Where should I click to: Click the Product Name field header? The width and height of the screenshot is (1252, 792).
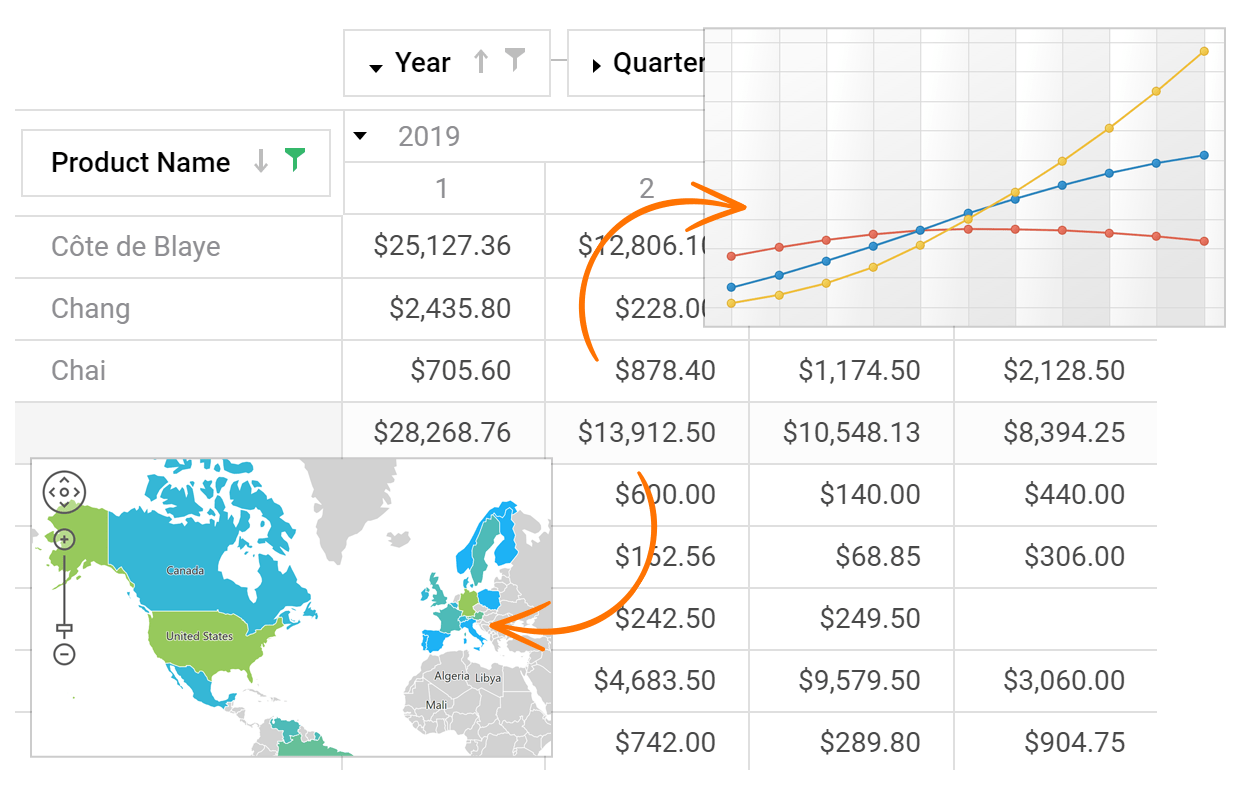pyautogui.click(x=141, y=162)
